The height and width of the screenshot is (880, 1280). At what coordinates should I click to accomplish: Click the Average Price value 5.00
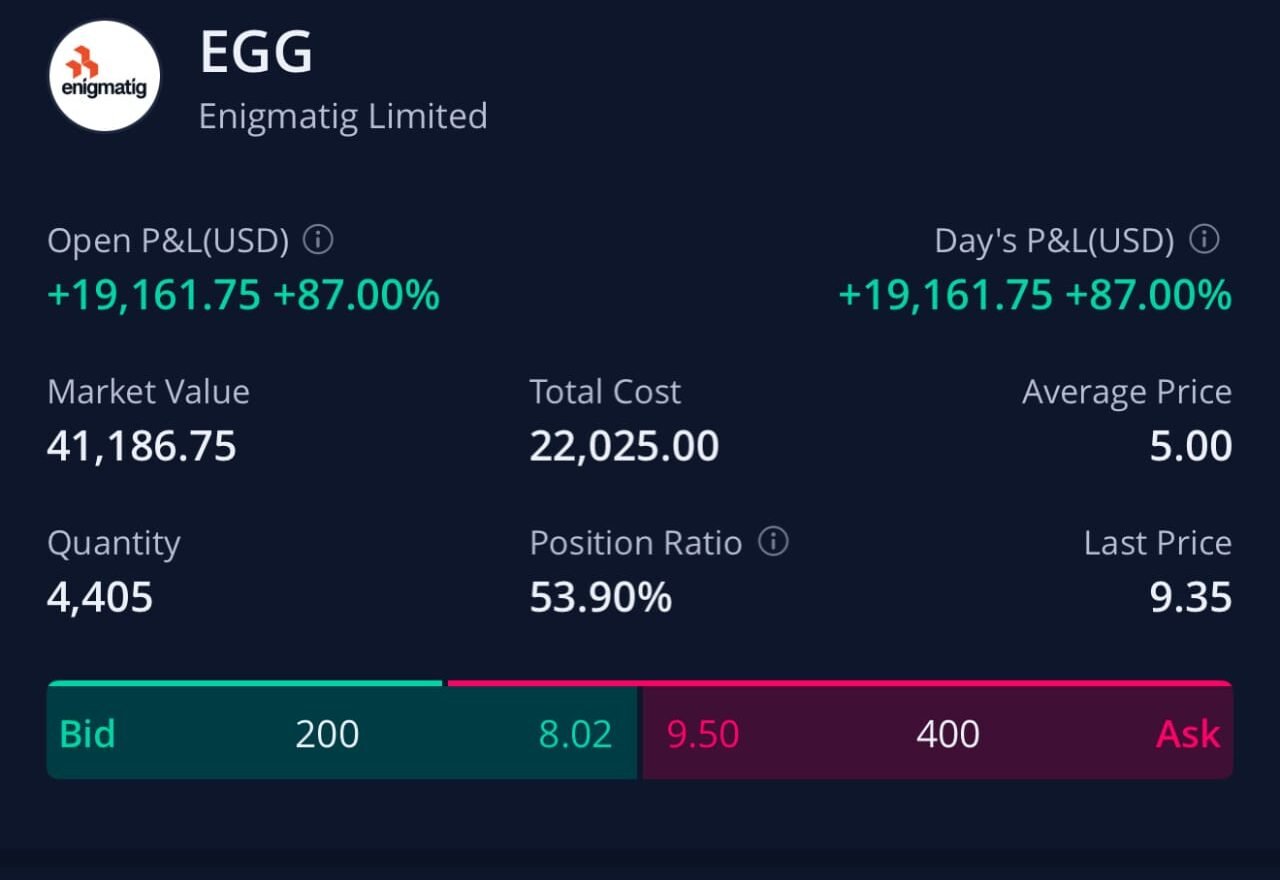point(1190,446)
